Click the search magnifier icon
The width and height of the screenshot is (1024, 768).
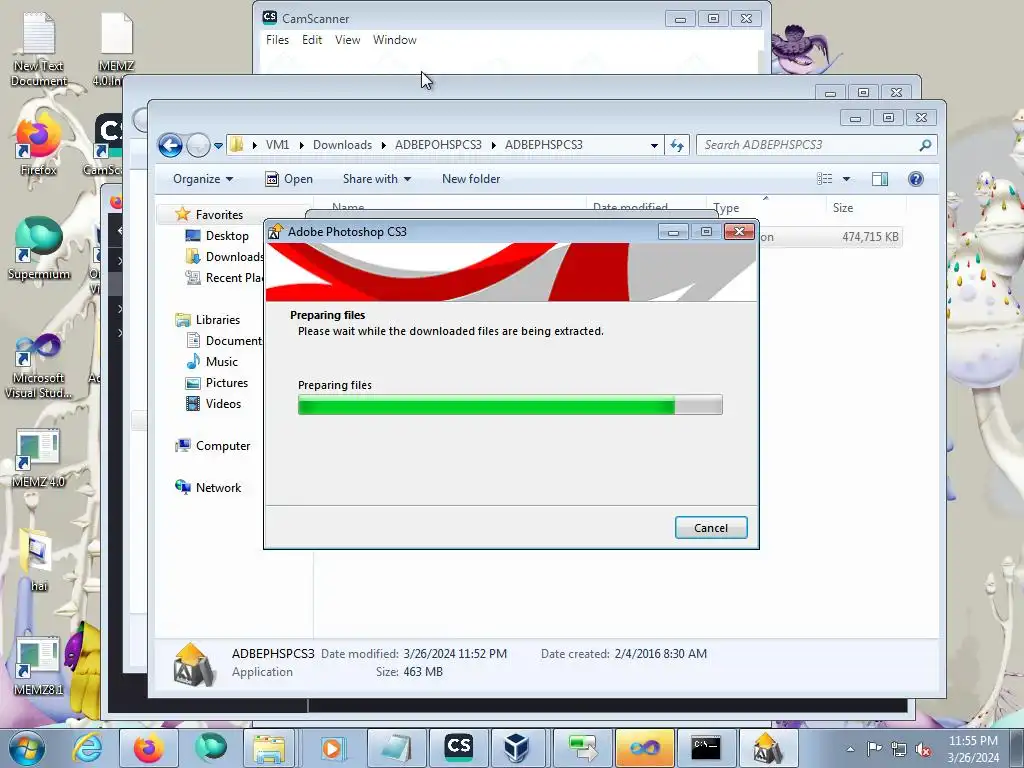coord(925,145)
